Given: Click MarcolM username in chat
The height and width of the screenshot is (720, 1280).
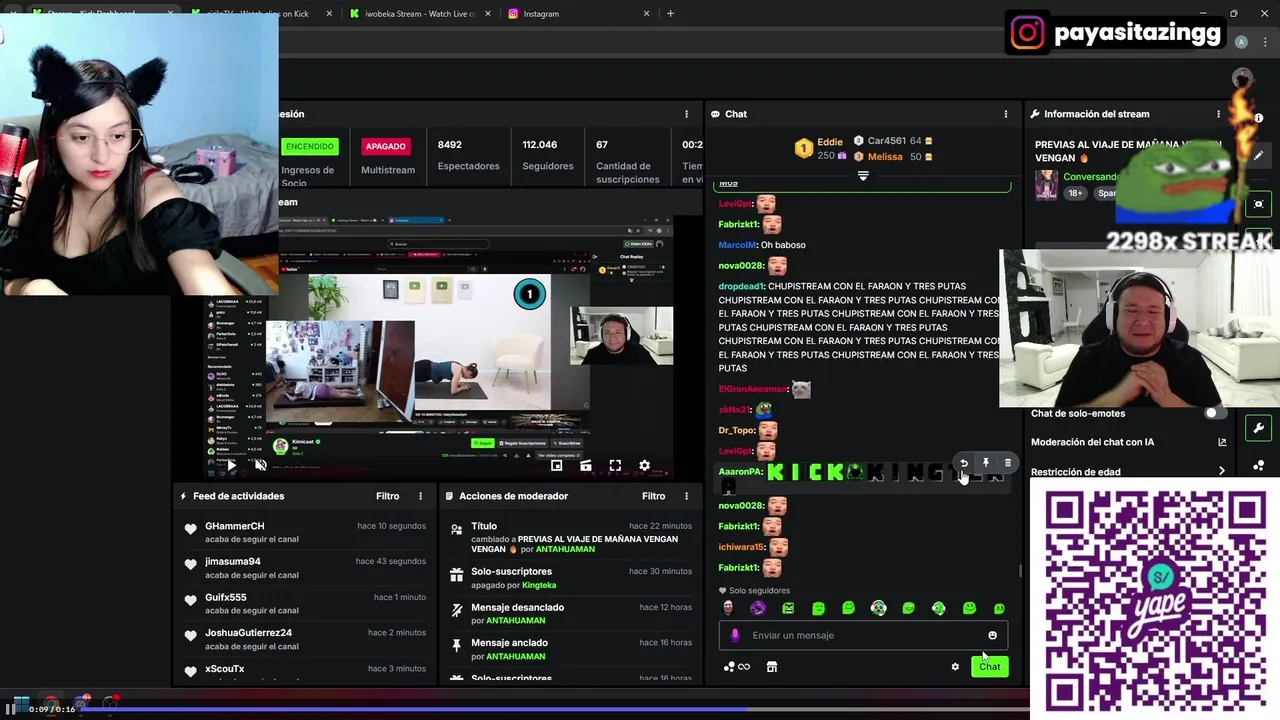Looking at the screenshot, I should coord(737,245).
